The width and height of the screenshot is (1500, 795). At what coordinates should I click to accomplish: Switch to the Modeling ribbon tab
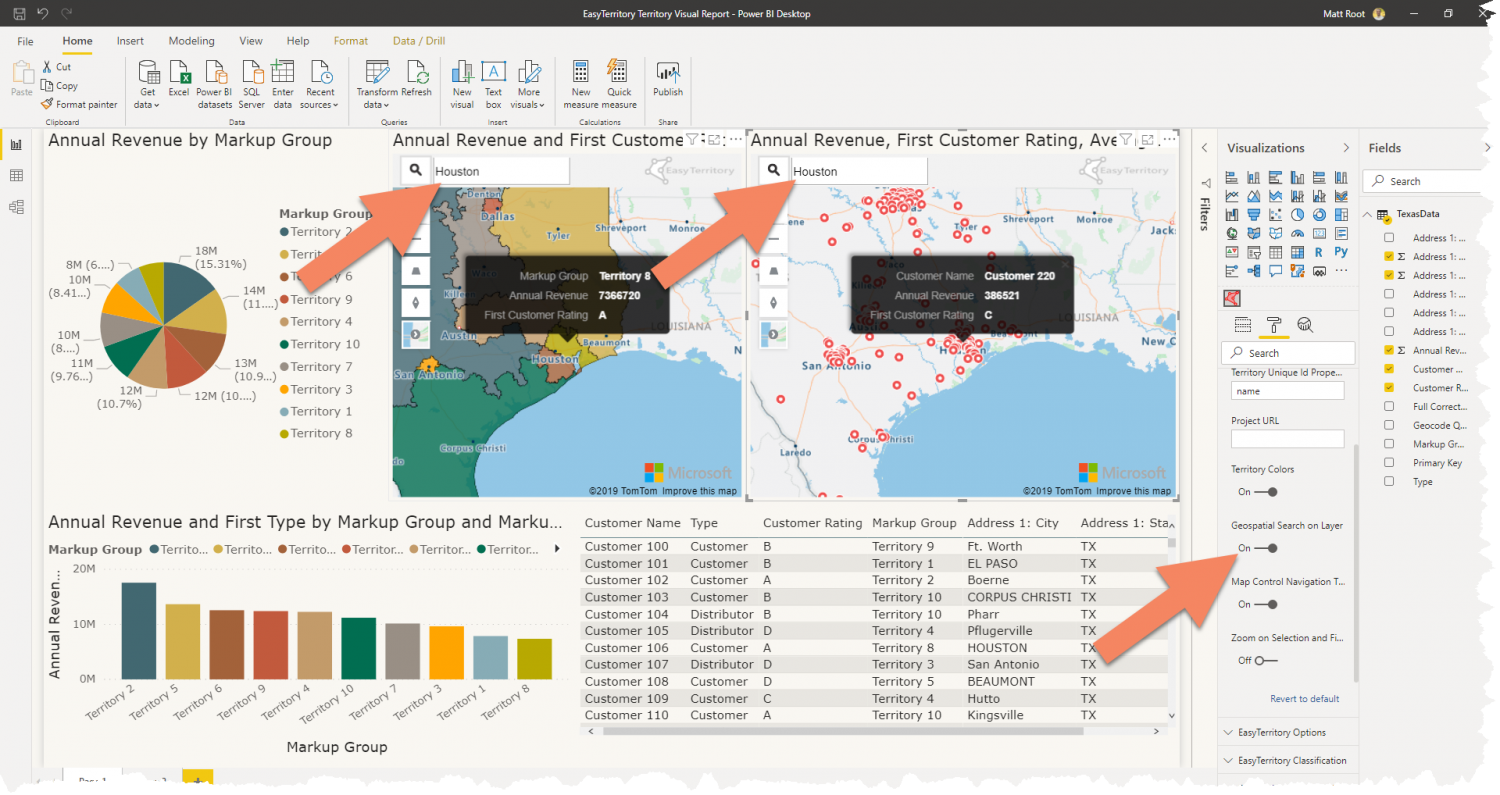(191, 40)
